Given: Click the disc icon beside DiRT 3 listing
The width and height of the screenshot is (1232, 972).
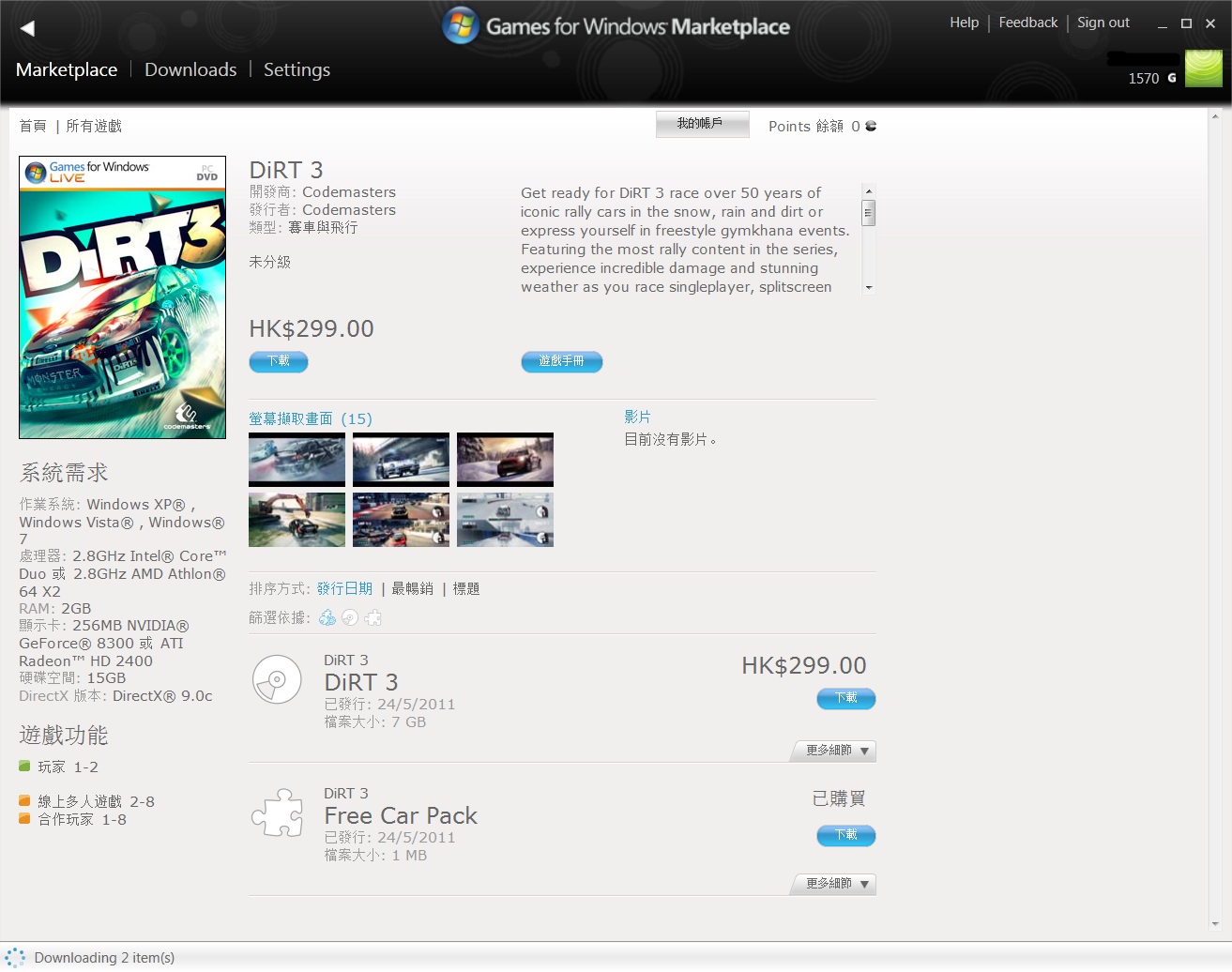Looking at the screenshot, I should pyautogui.click(x=277, y=680).
